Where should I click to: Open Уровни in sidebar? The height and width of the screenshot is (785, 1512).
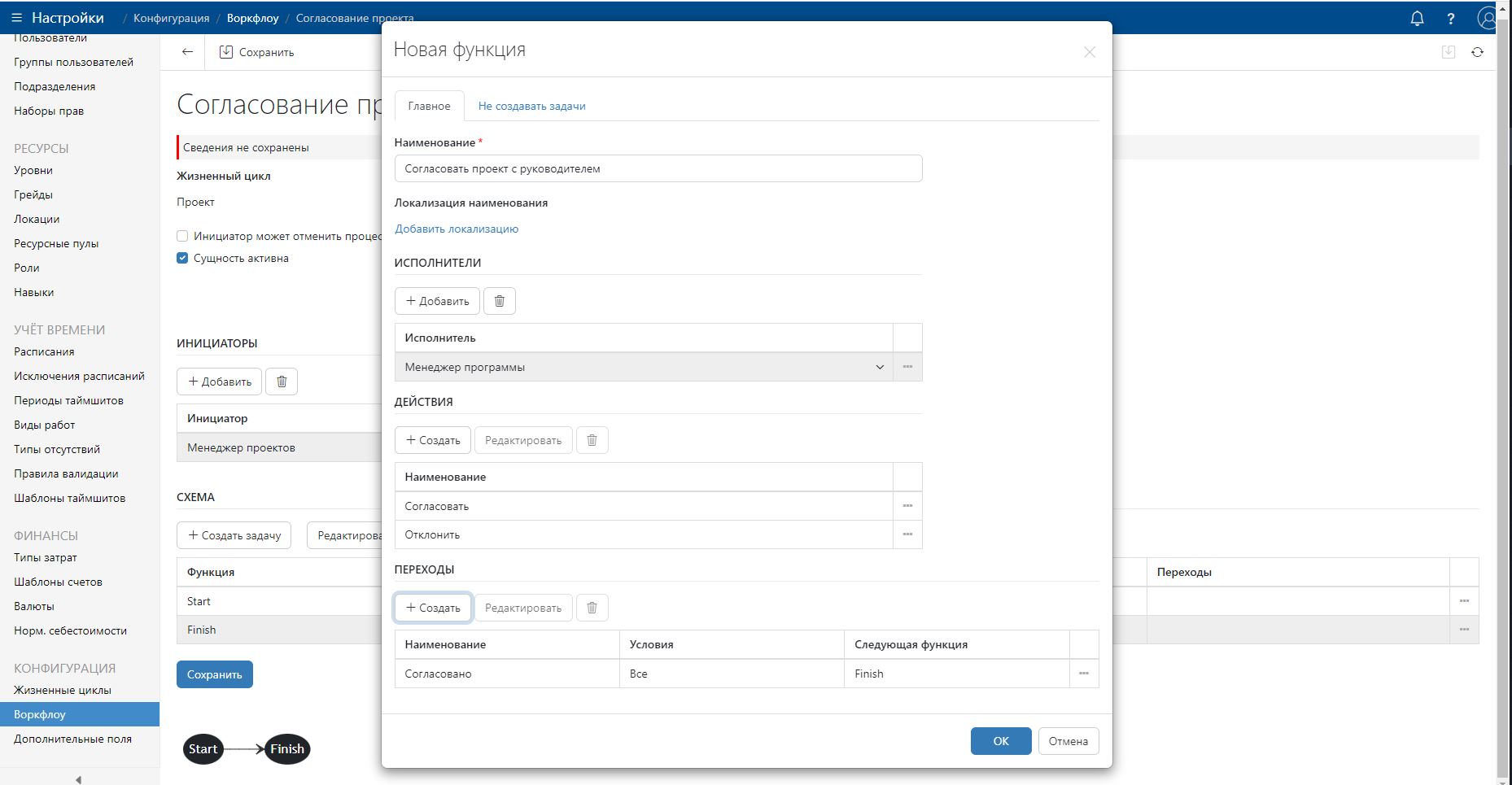coord(33,170)
